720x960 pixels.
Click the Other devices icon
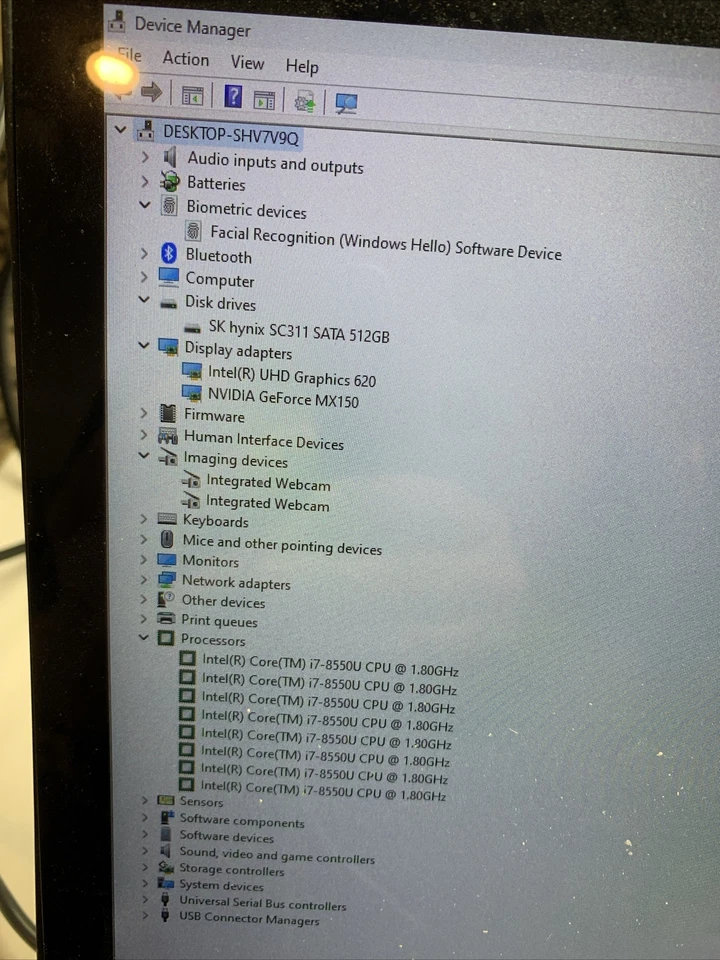166,599
